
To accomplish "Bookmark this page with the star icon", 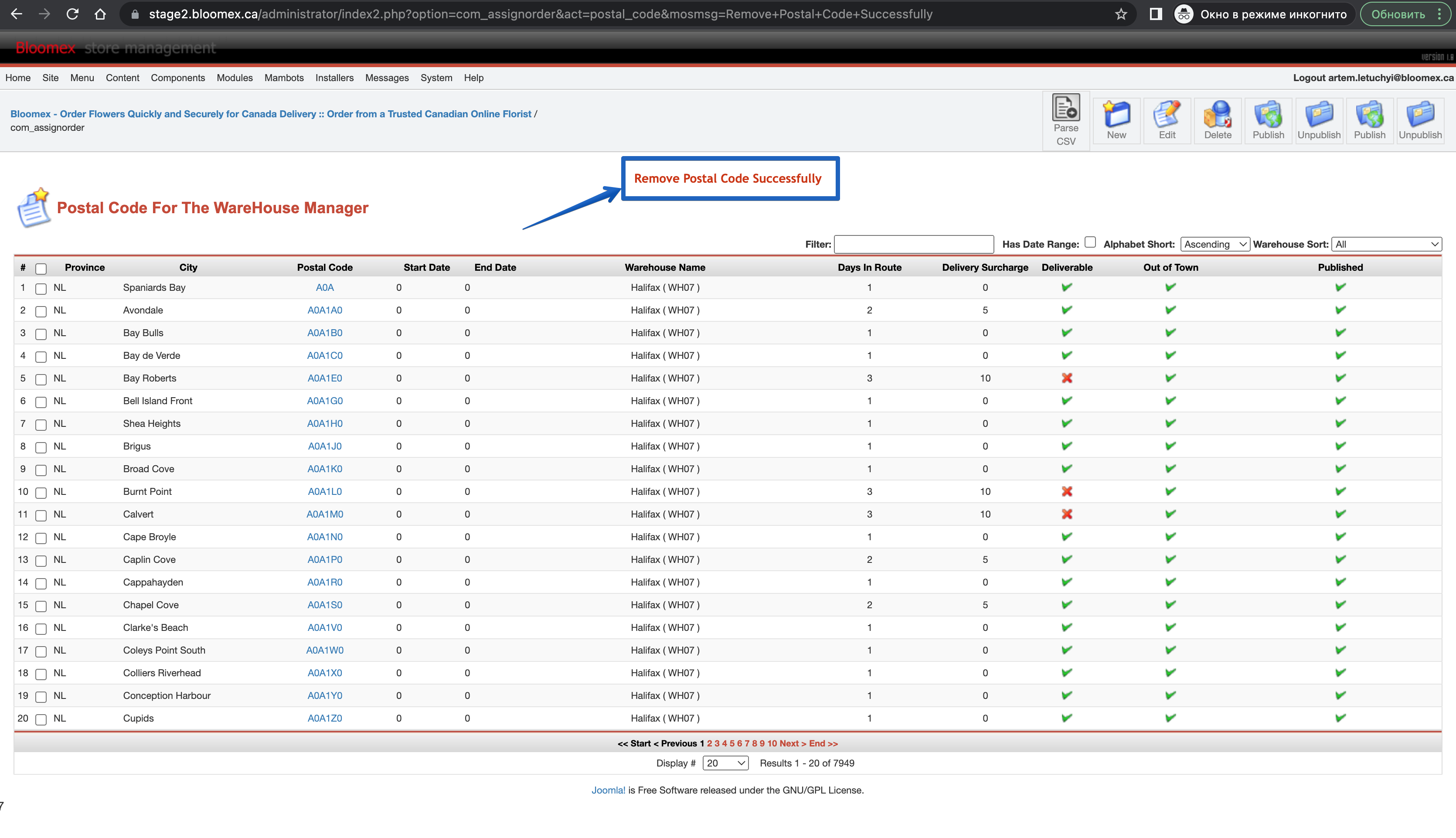I will pyautogui.click(x=1121, y=14).
